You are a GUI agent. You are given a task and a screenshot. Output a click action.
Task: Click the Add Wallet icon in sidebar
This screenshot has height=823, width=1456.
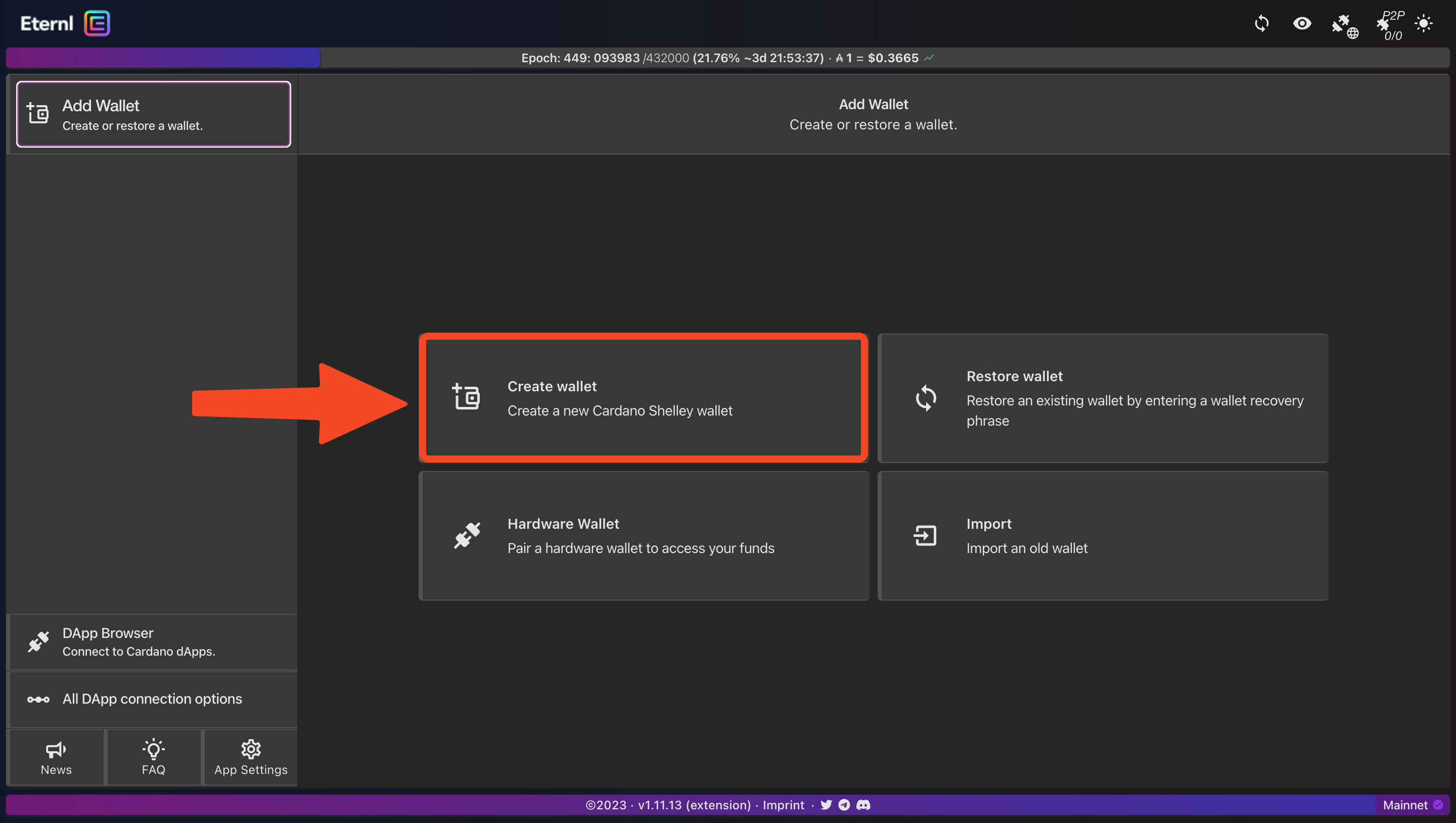(x=38, y=113)
